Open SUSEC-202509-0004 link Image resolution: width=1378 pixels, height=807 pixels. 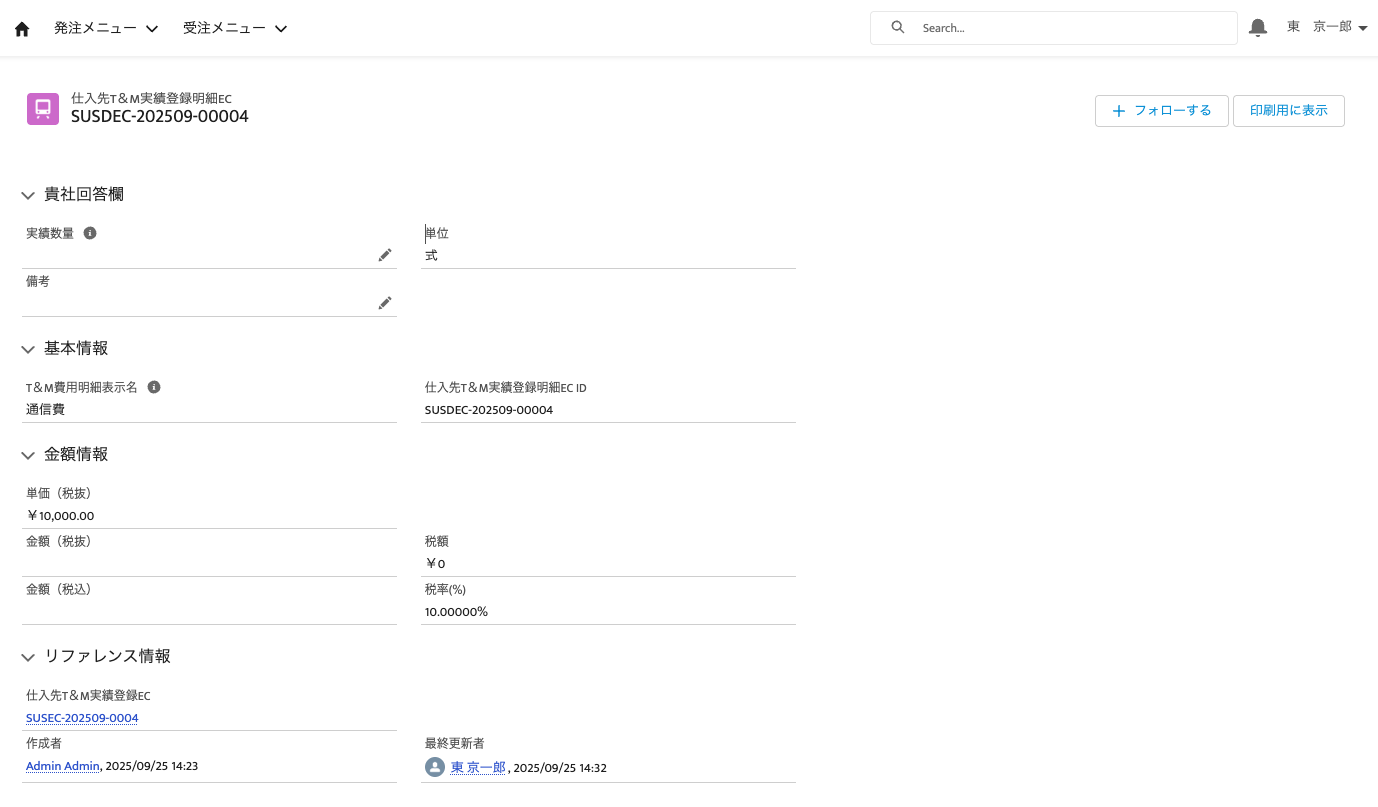tap(82, 718)
